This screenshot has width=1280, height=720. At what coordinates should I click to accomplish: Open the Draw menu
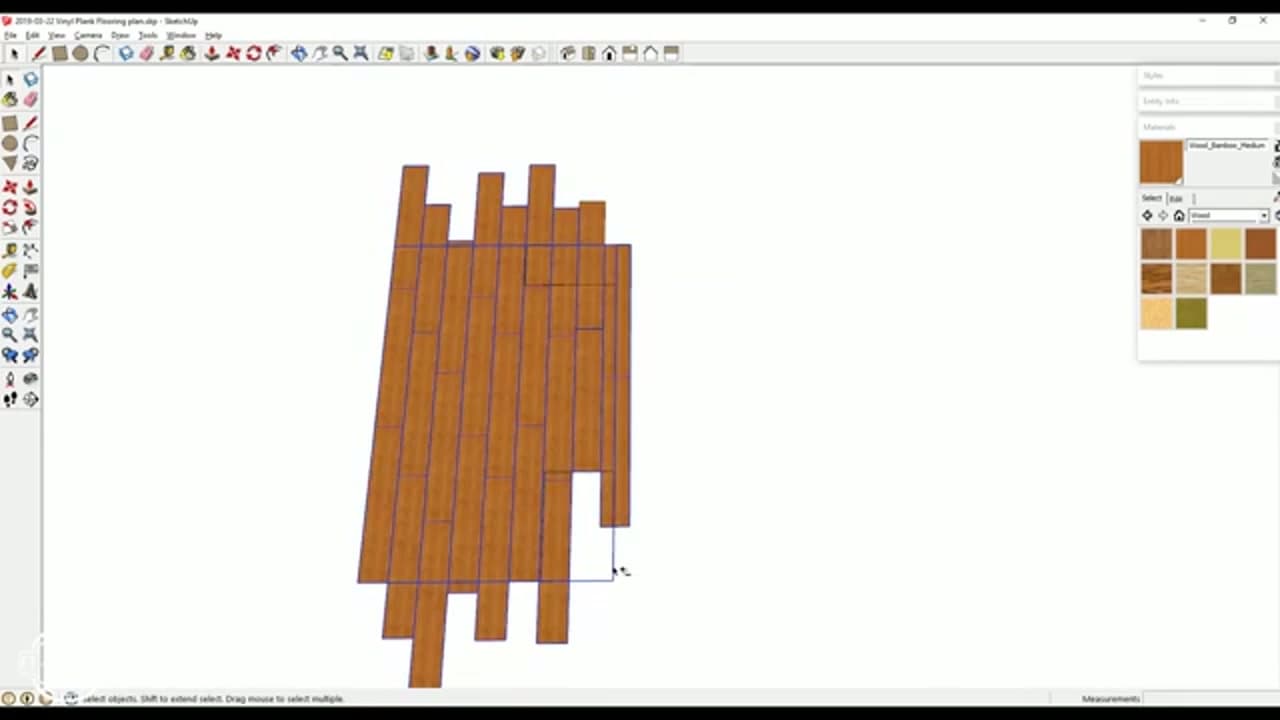[x=120, y=35]
